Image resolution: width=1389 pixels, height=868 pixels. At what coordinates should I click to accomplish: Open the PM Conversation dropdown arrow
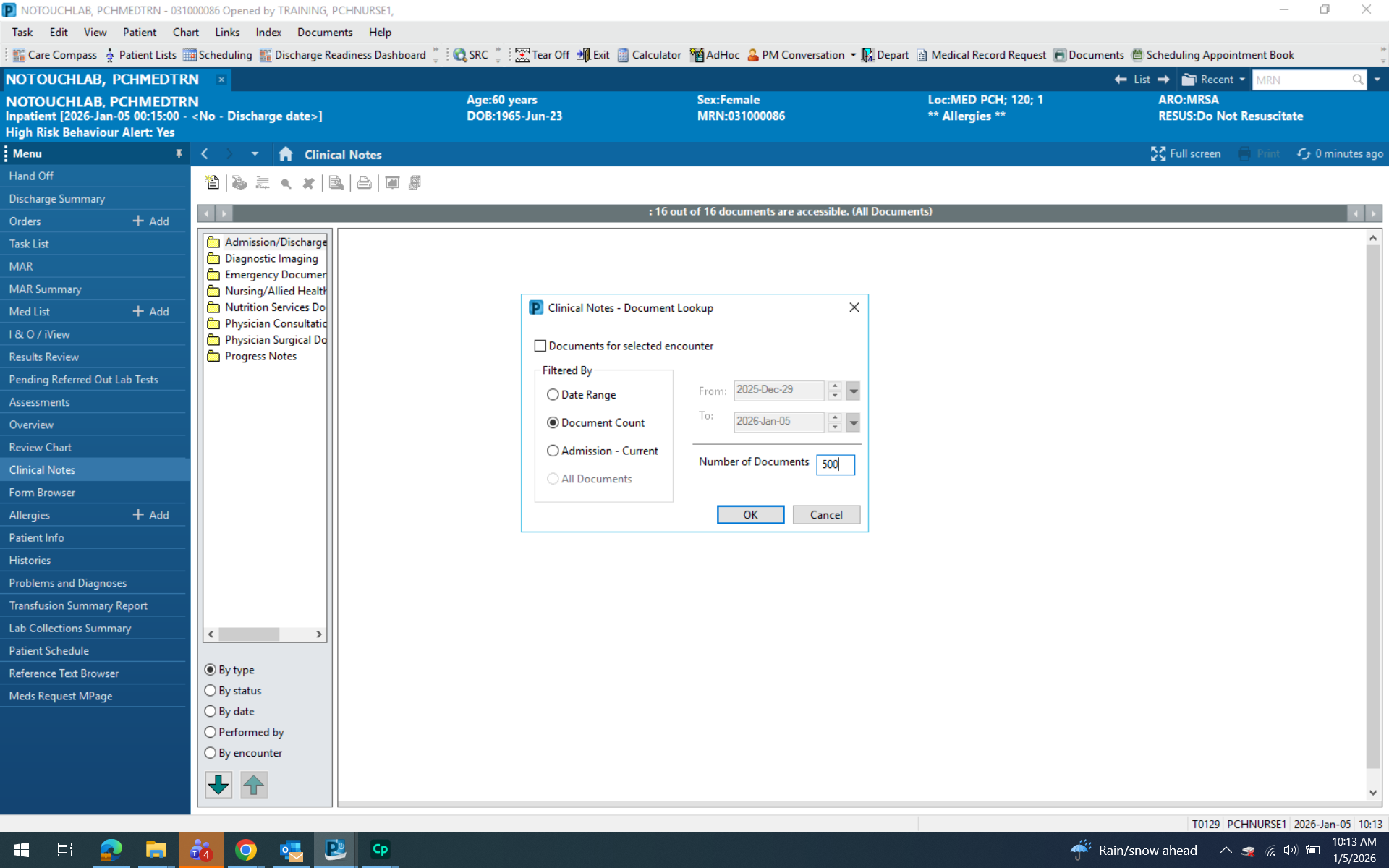[853, 55]
